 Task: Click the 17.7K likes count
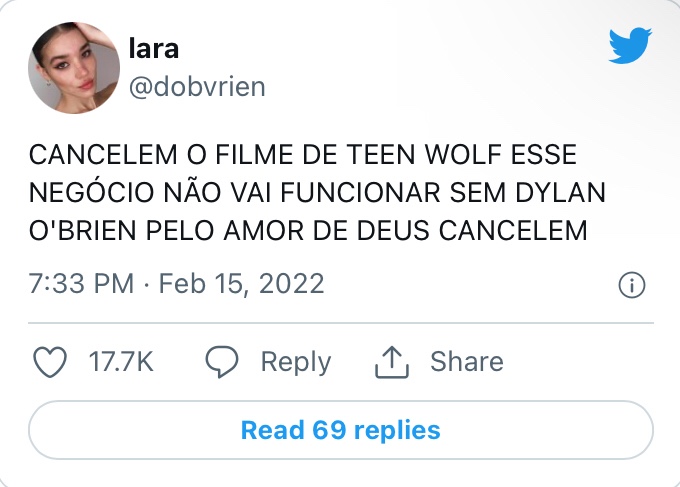(121, 362)
